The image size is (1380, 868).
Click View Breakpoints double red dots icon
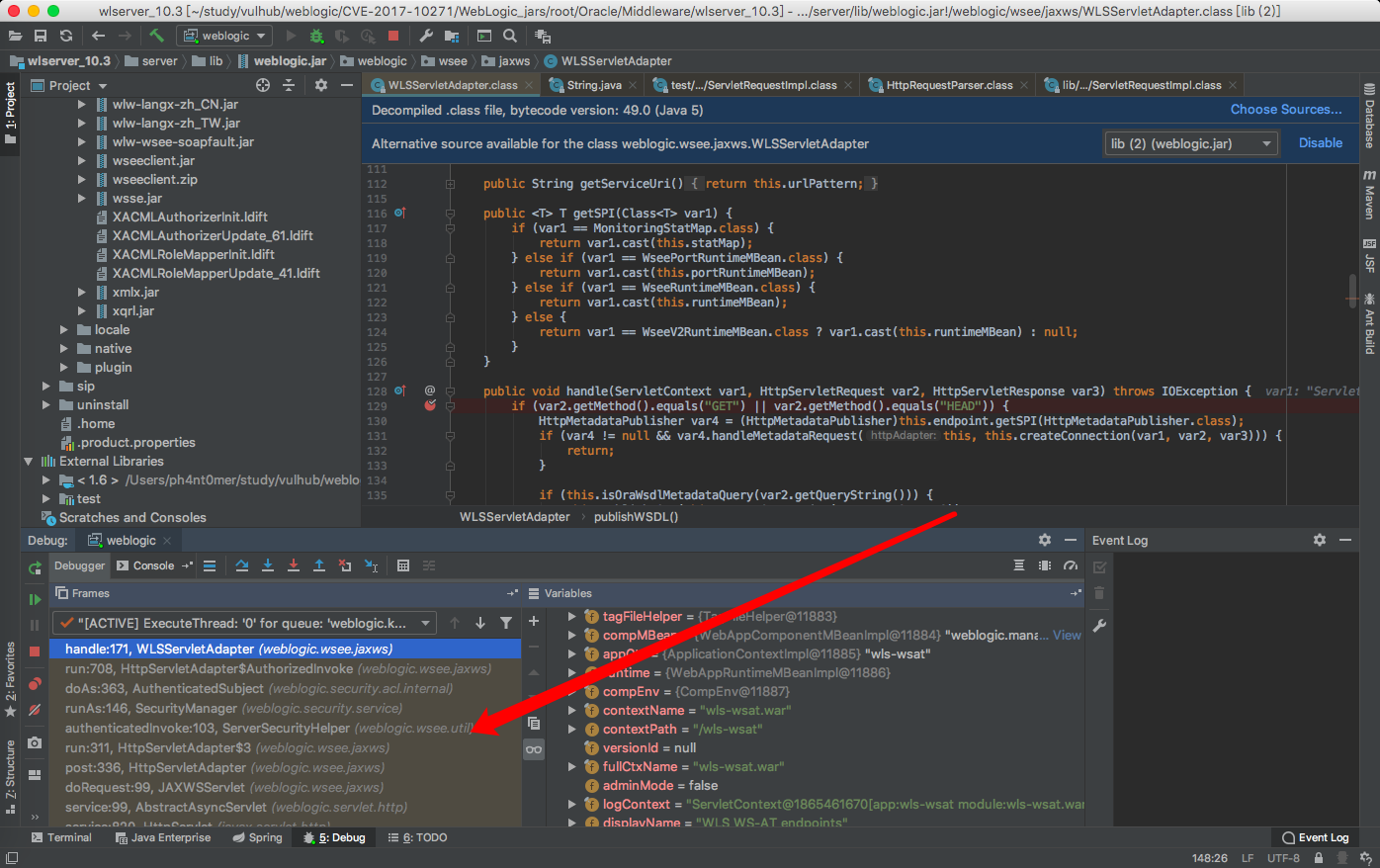coord(35,684)
